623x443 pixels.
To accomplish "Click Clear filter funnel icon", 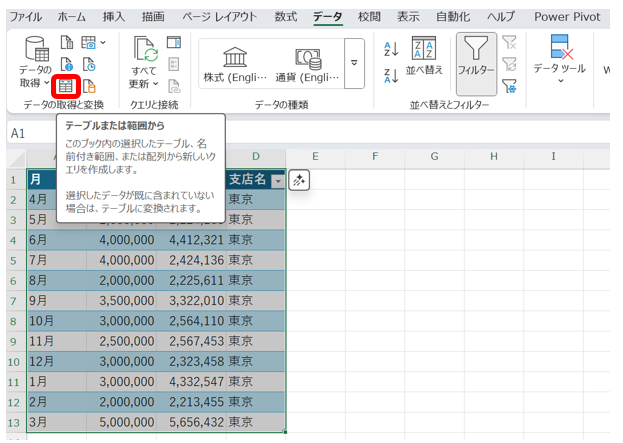I will coord(509,42).
